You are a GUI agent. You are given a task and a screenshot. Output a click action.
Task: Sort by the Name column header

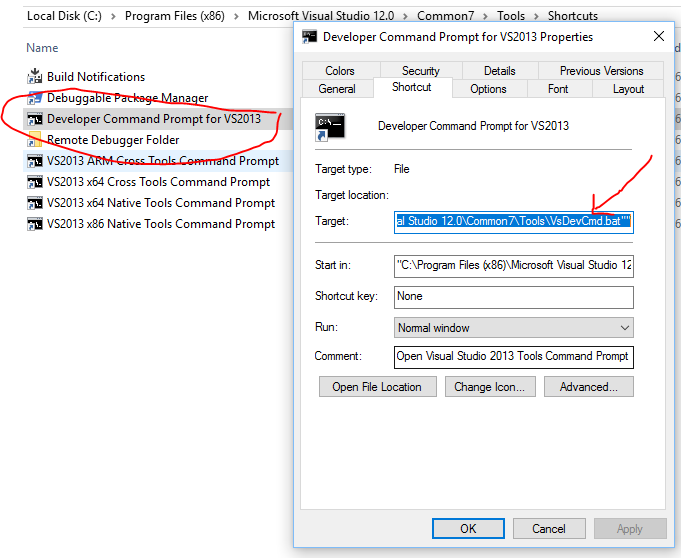coord(42,48)
